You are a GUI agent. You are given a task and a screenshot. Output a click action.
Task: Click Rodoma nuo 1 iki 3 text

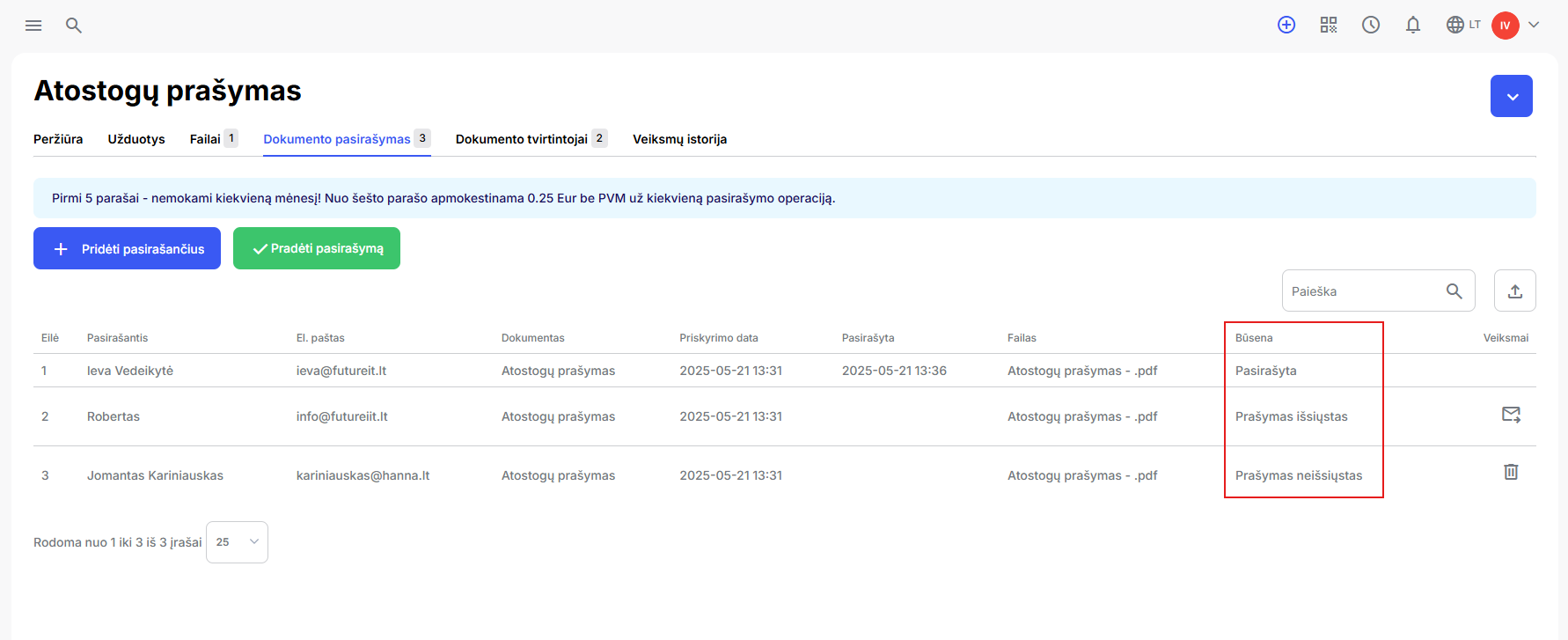(x=118, y=542)
